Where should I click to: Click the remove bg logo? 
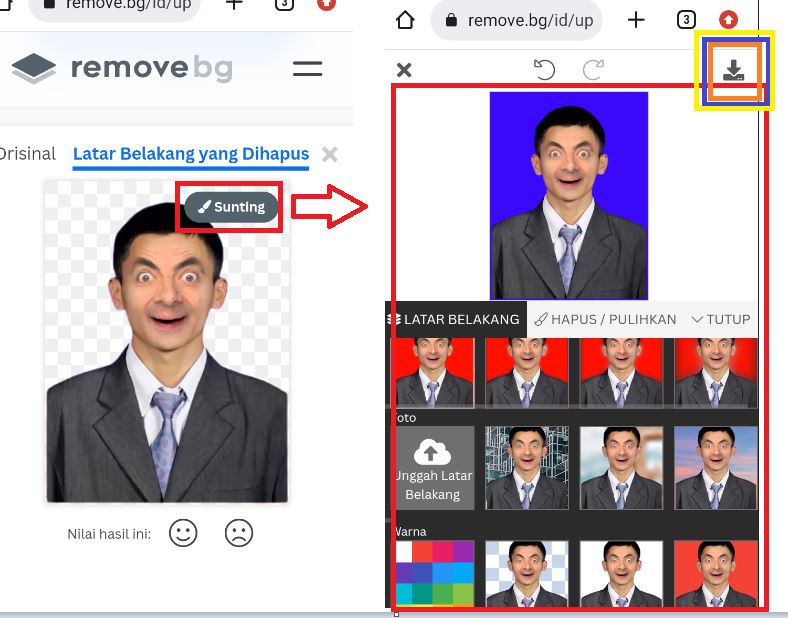pyautogui.click(x=122, y=68)
